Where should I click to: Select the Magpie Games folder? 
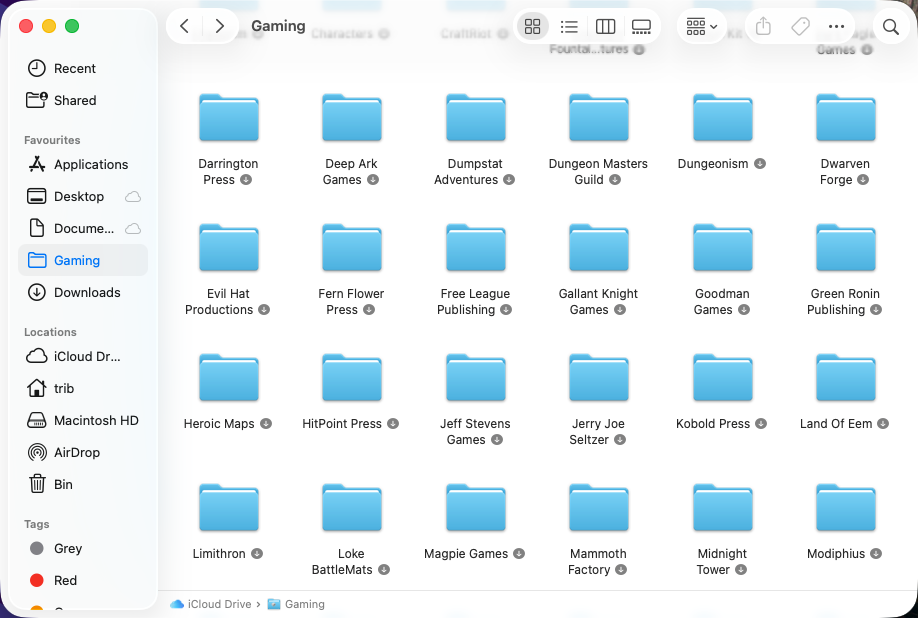tap(475, 507)
